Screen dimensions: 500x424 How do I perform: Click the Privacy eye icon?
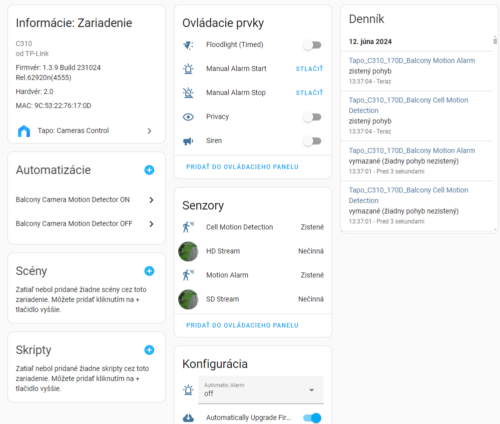(188, 117)
